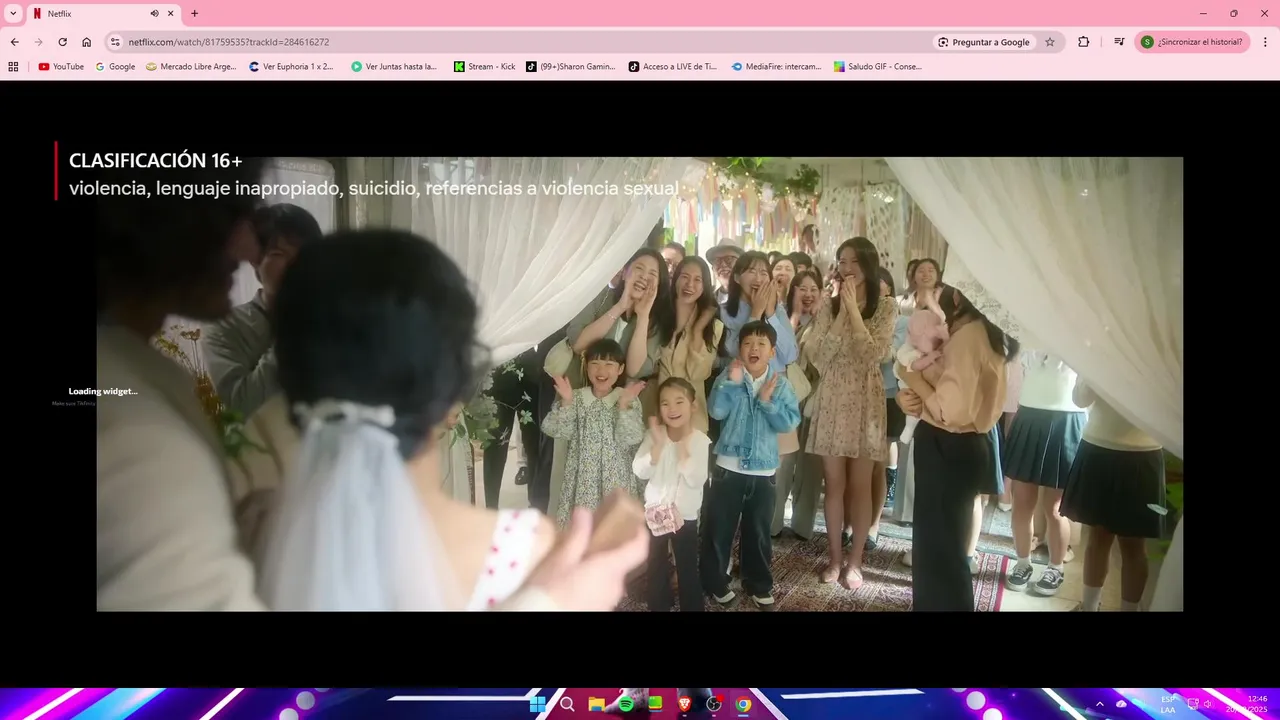1280x720 pixels.
Task: Close the Netflix tab
Action: tap(171, 14)
